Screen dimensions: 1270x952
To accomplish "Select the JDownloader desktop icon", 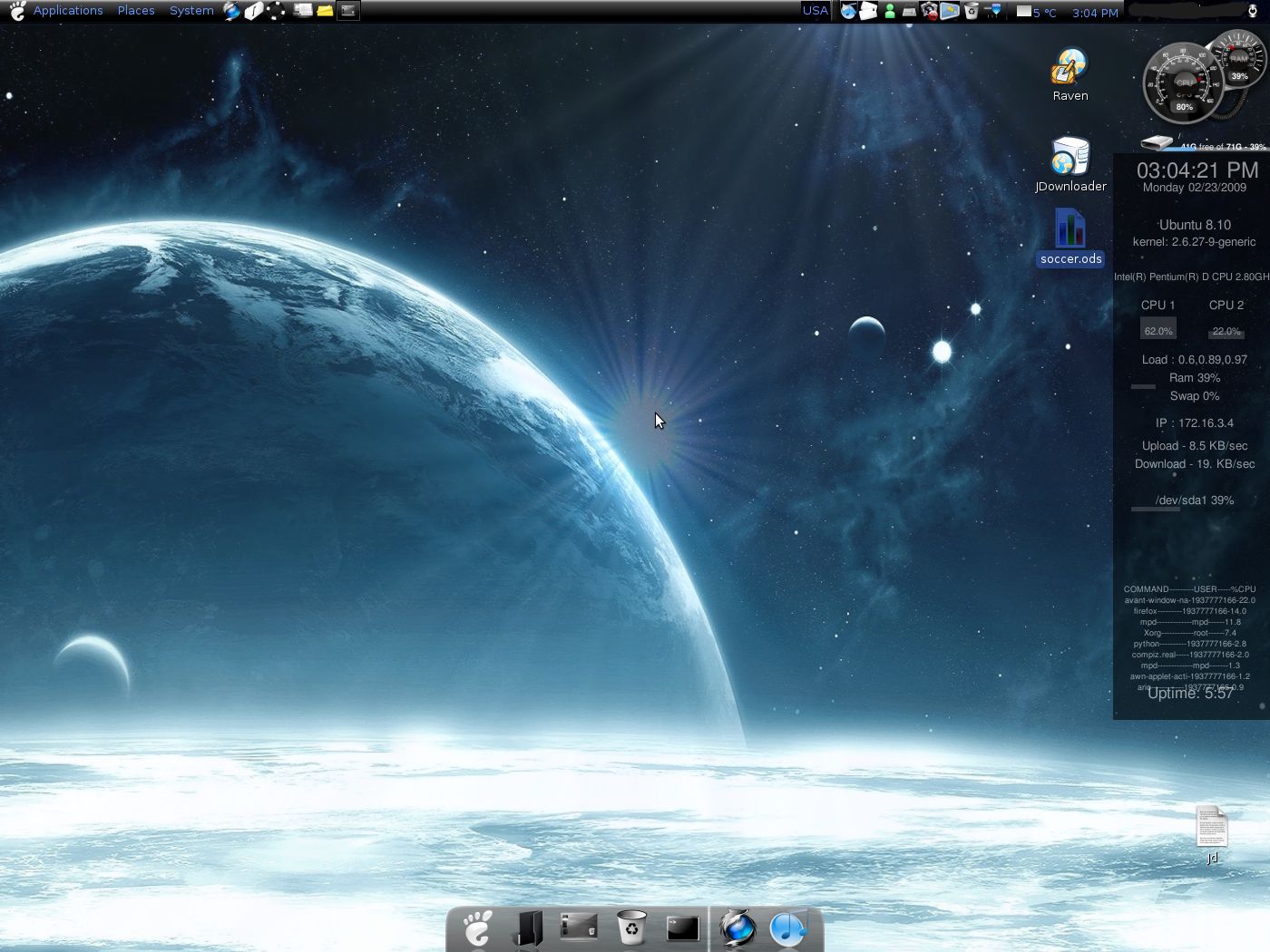I will pyautogui.click(x=1070, y=165).
